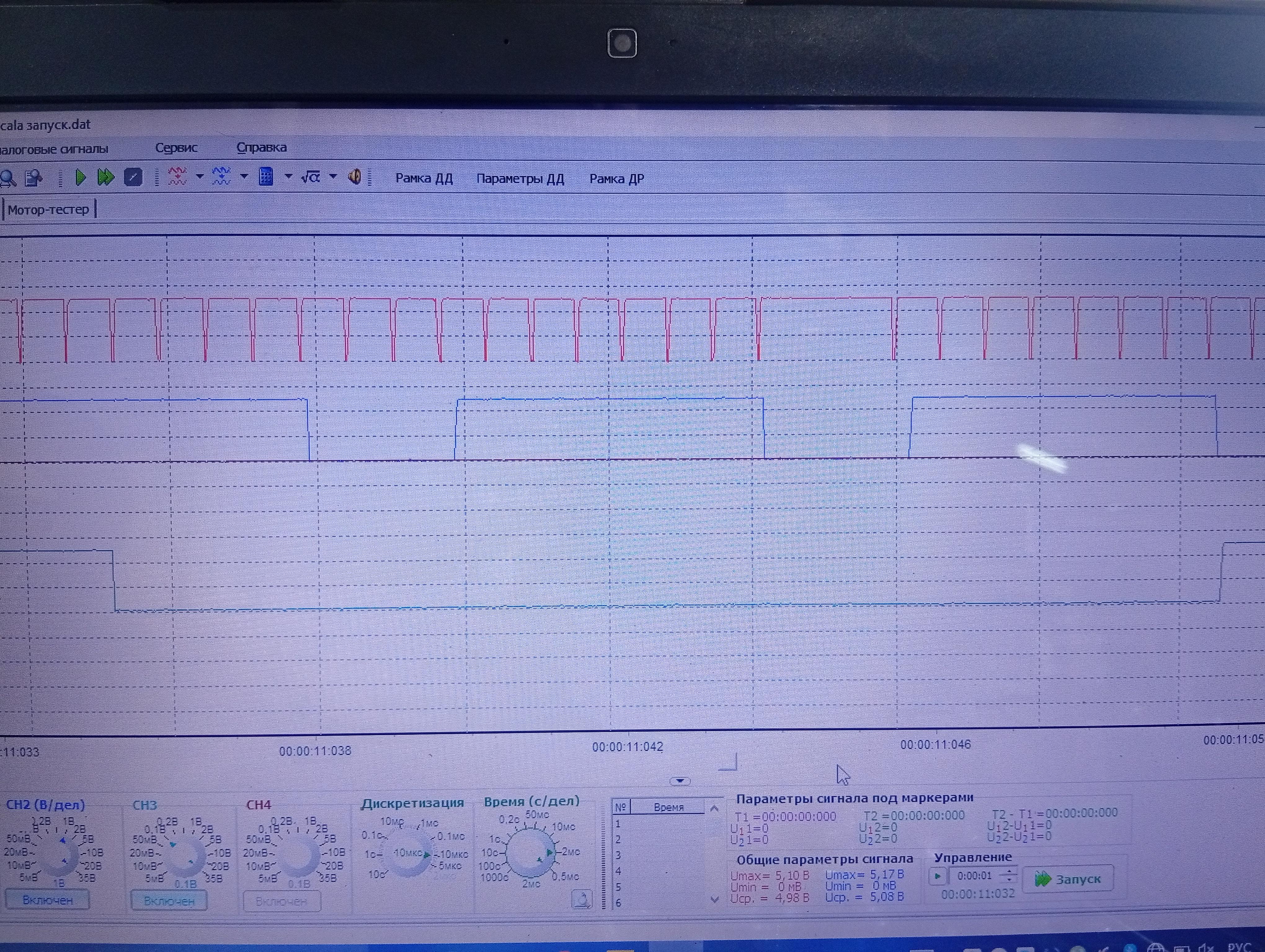
Task: Click the Время column header in marker table
Action: coord(668,807)
